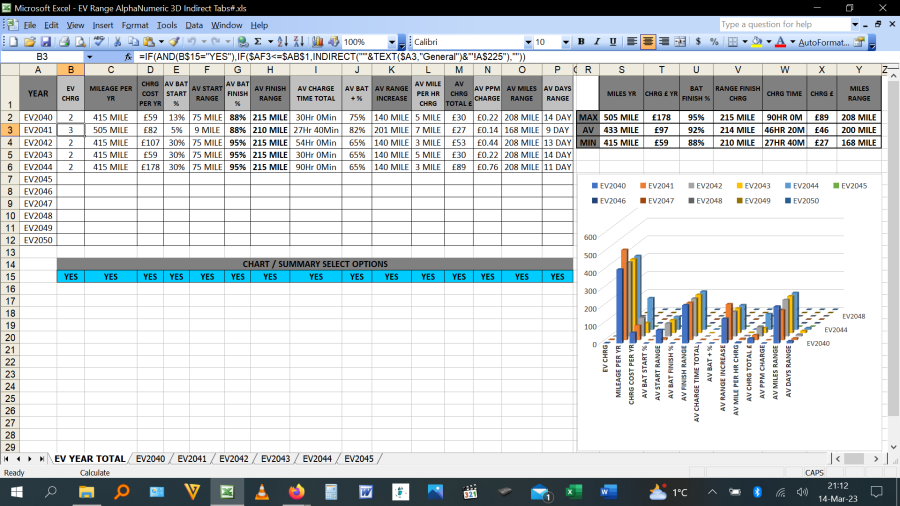Activate the Format Painter brush
This screenshot has height=506, width=900.
click(174, 42)
